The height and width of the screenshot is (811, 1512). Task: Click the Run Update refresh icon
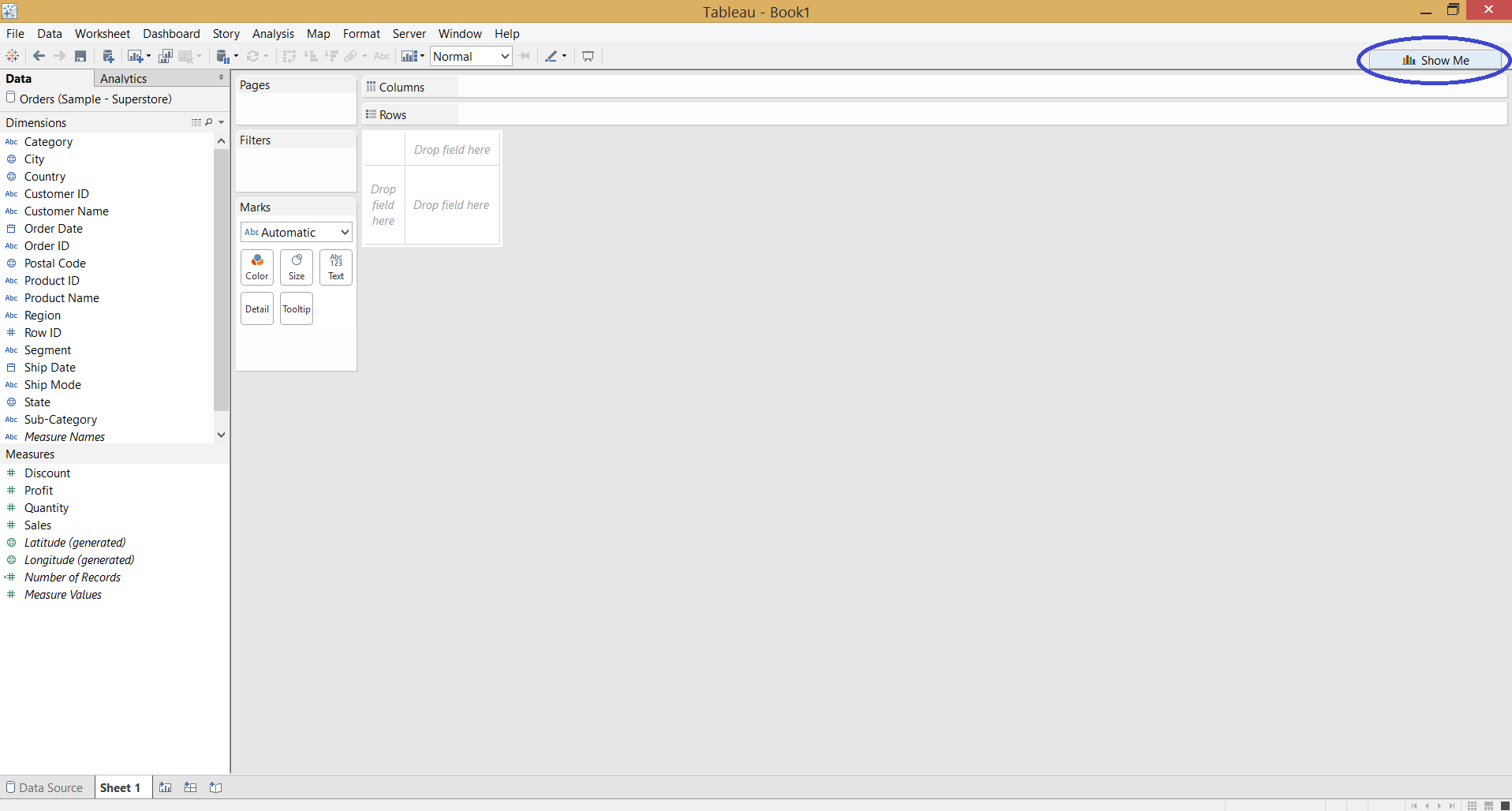253,56
